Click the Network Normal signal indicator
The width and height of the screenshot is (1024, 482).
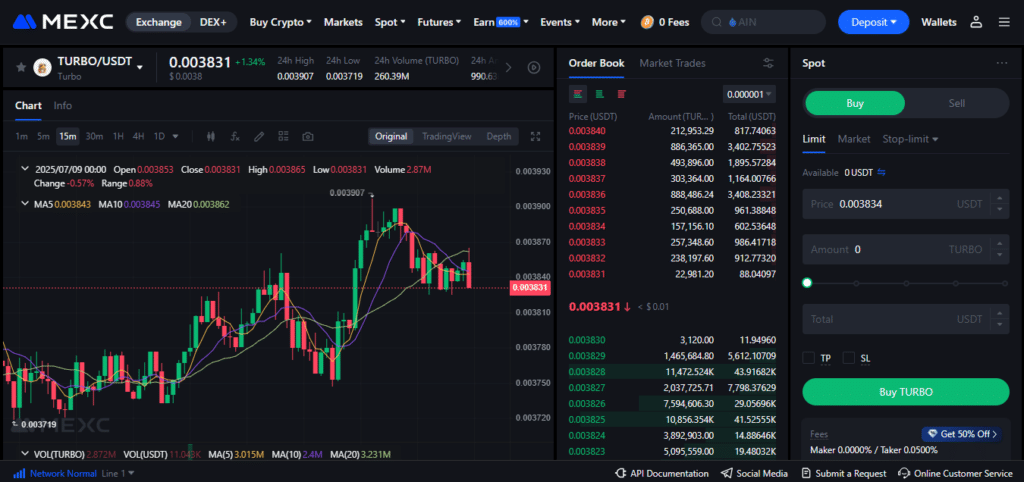pos(56,474)
